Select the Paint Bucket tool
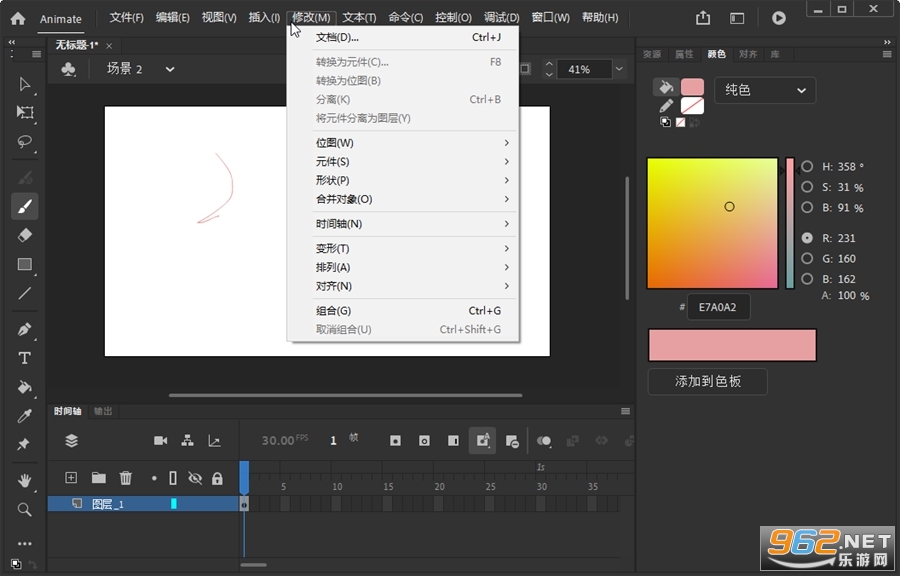The width and height of the screenshot is (900, 576). coord(24,387)
